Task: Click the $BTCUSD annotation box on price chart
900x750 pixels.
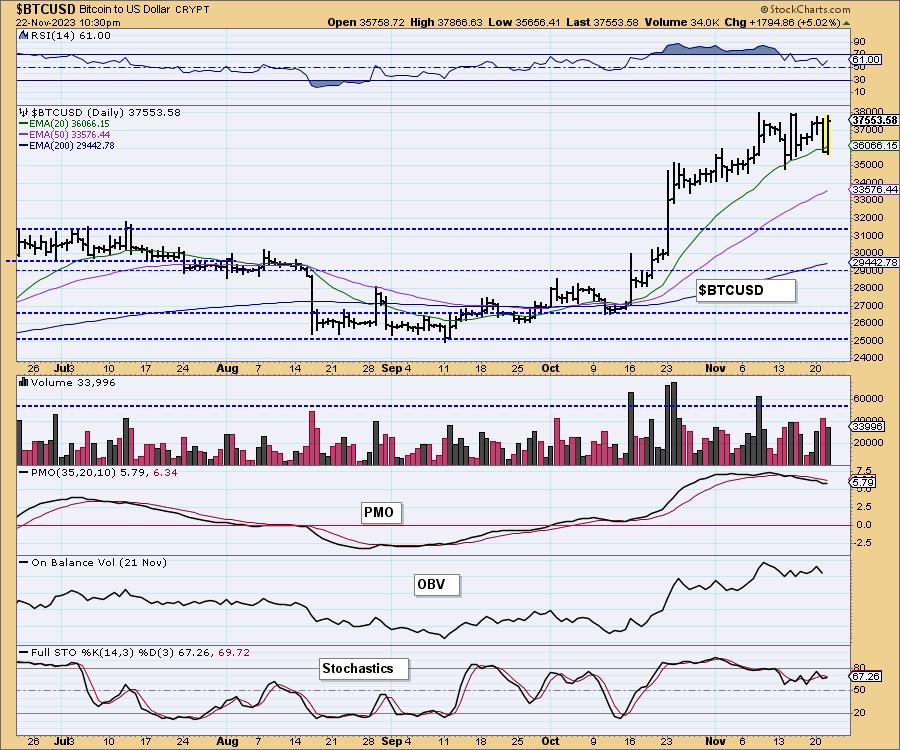Action: click(746, 290)
